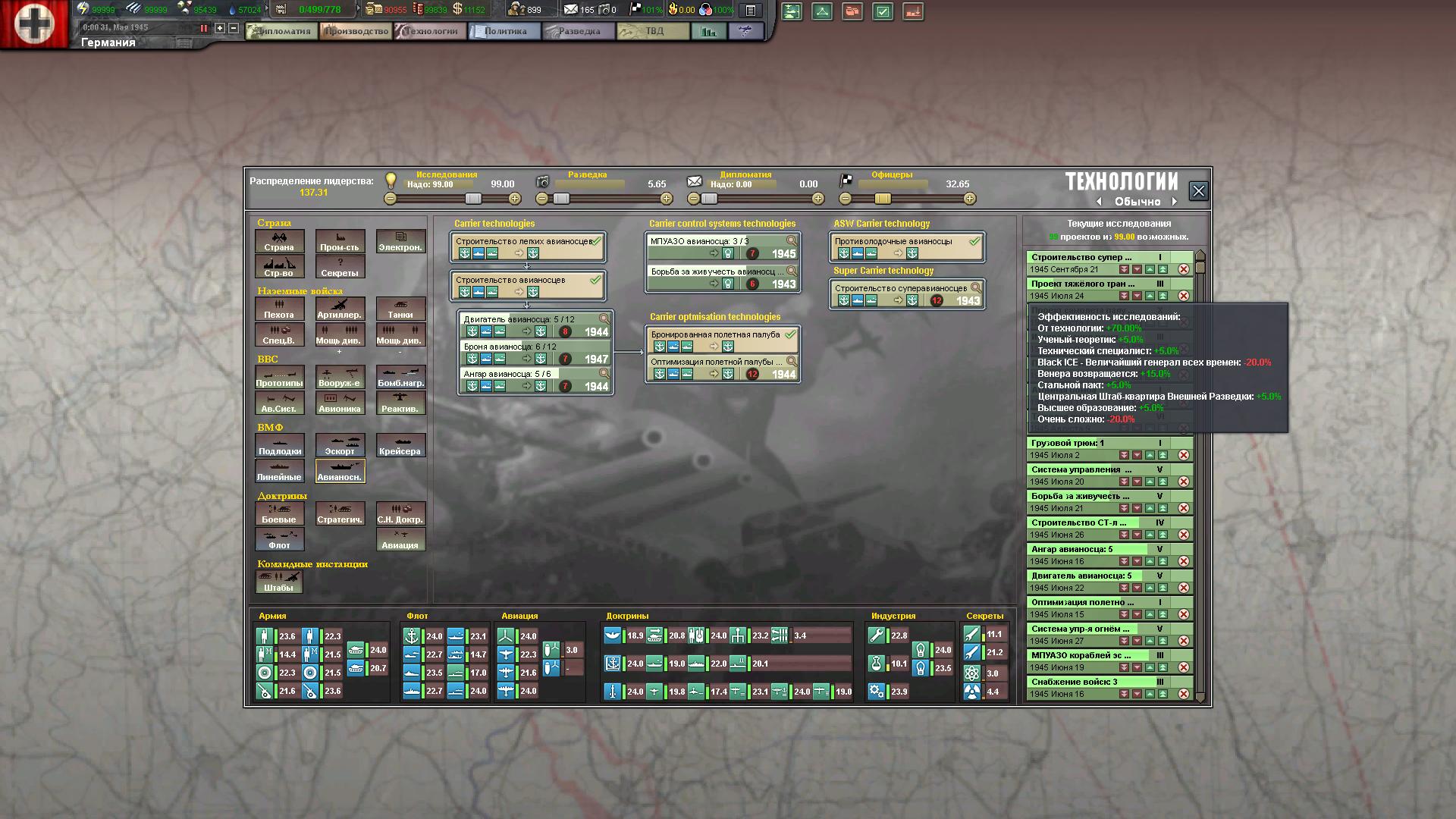This screenshot has width=1456, height=819.
Task: Pause the game with the pause button
Action: click(x=203, y=28)
